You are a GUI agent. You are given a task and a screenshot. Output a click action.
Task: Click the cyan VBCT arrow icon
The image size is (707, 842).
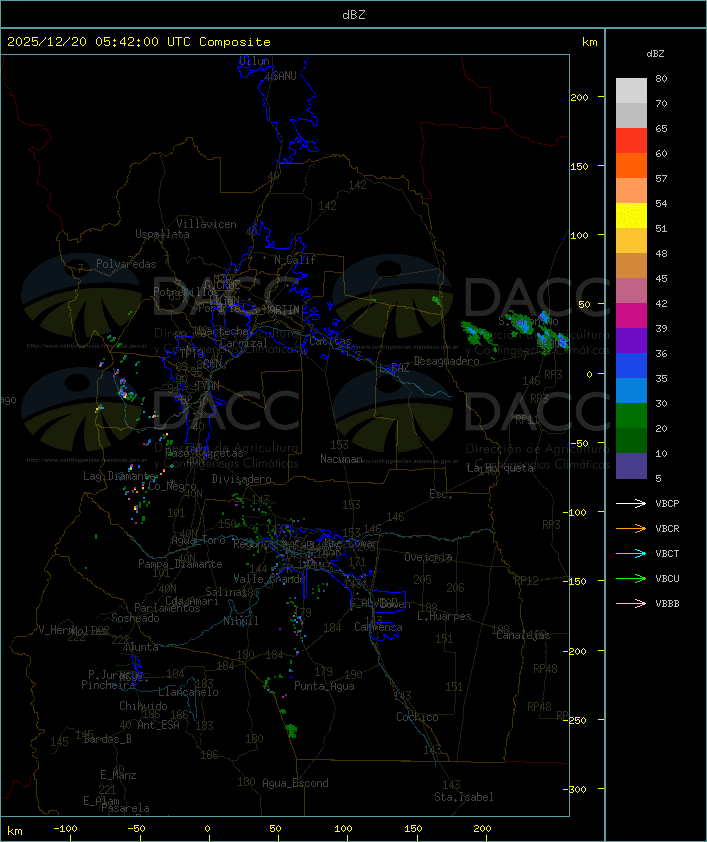click(x=631, y=553)
